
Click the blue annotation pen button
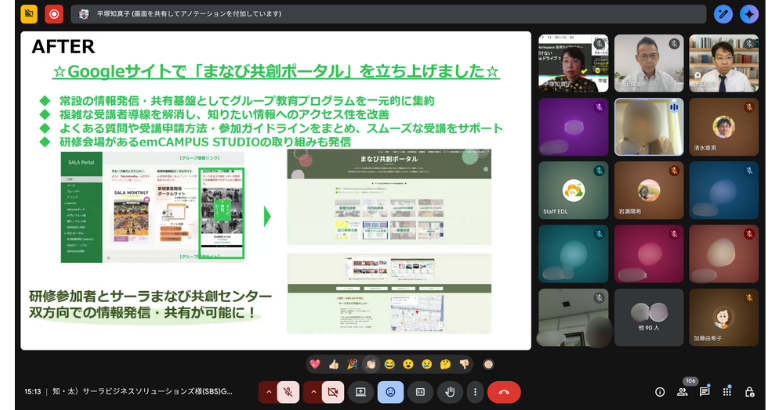723,14
